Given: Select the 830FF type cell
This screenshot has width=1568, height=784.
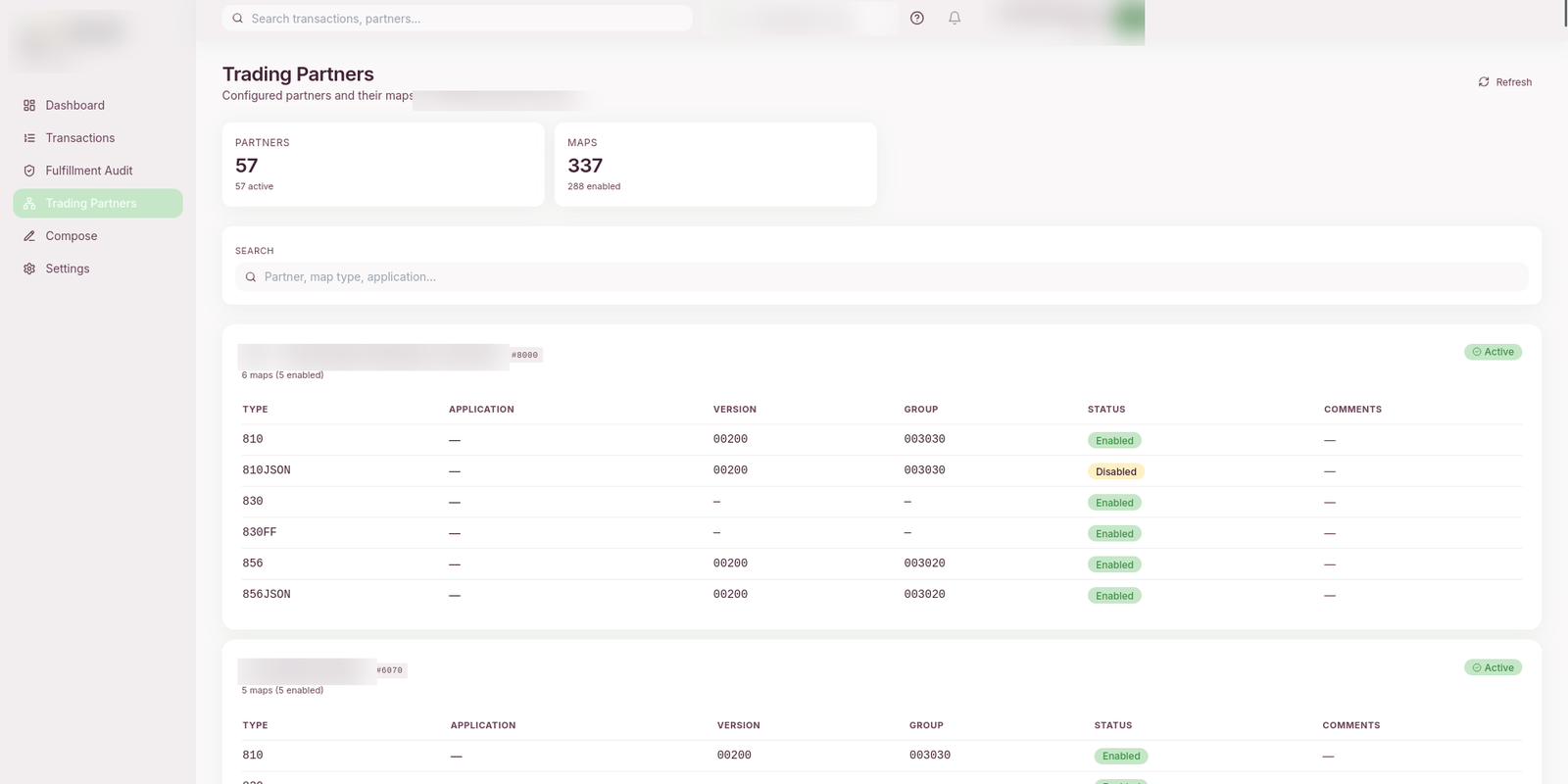Looking at the screenshot, I should pyautogui.click(x=260, y=532).
